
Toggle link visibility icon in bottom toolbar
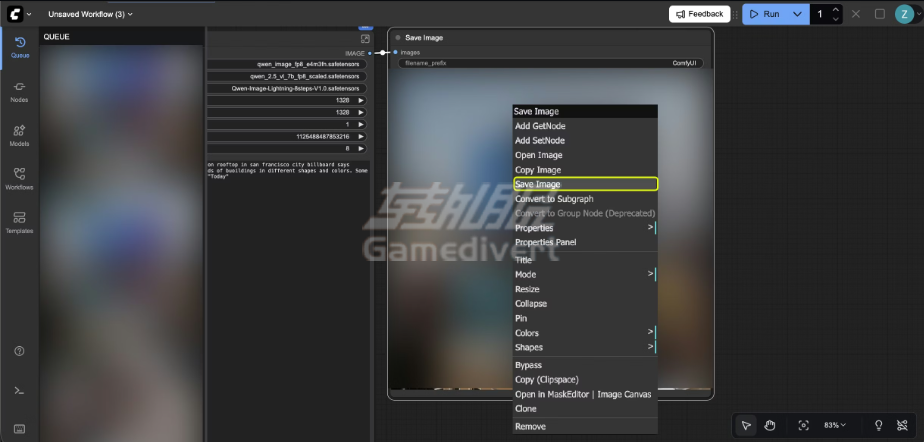pyautogui.click(x=902, y=425)
